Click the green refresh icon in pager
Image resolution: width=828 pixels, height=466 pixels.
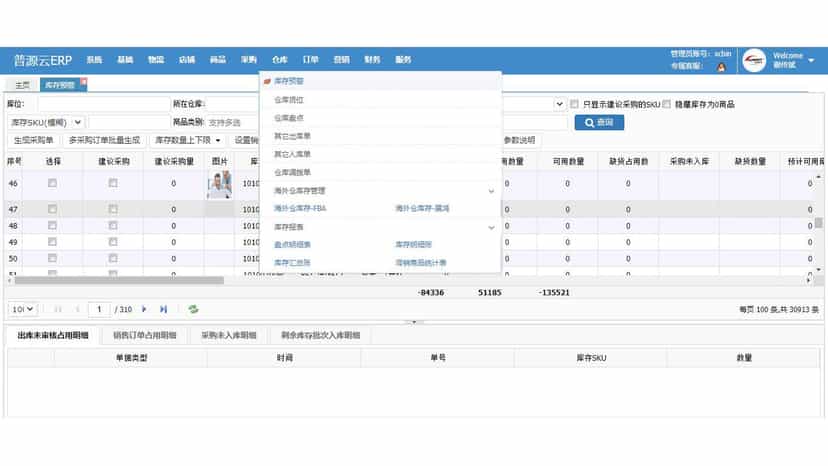pos(193,309)
